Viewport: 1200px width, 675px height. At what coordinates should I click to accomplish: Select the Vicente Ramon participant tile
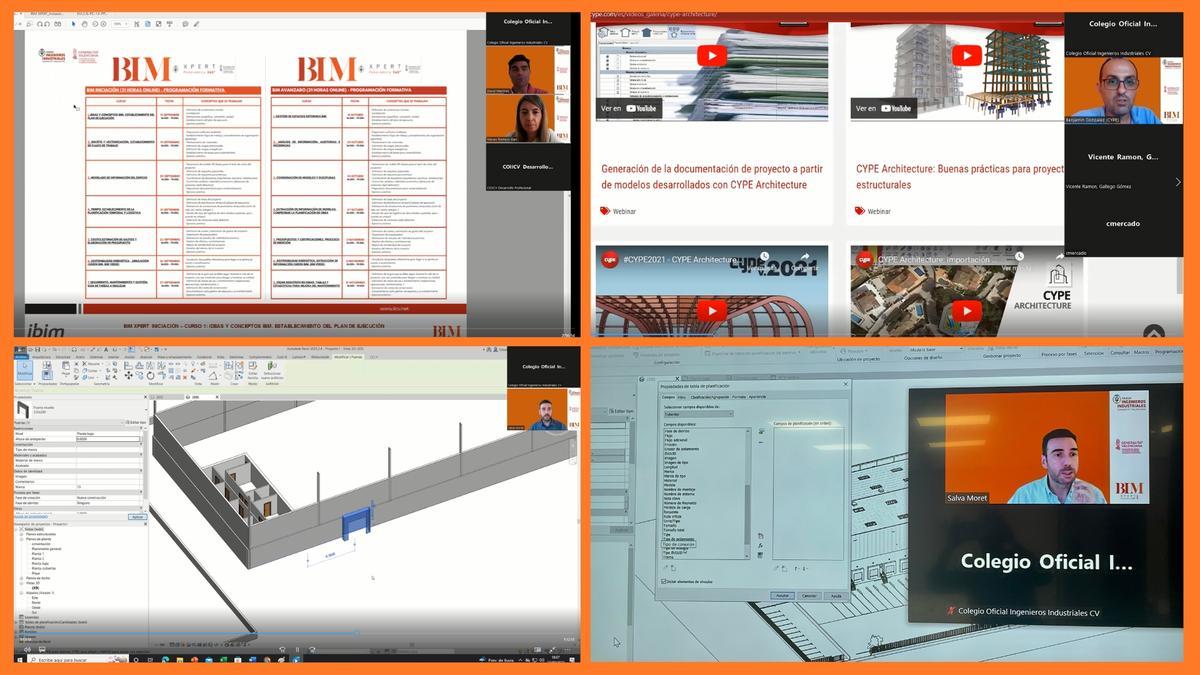click(1123, 157)
